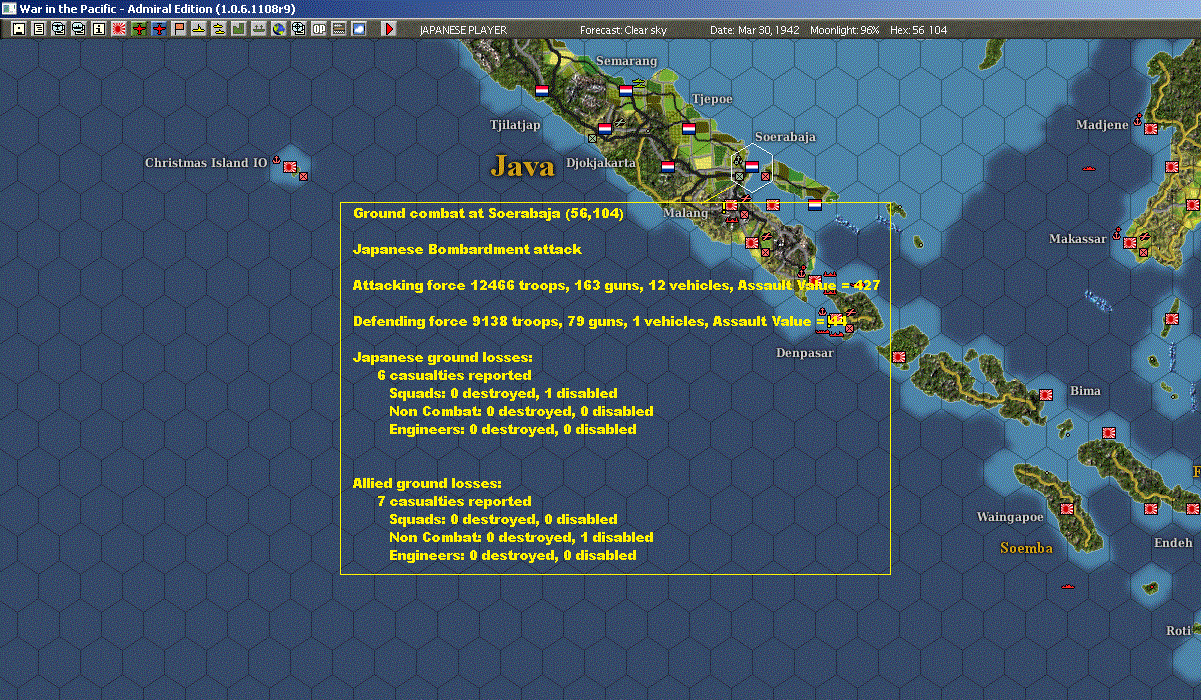
Task: Click the Hex: 56,104 status readout
Action: point(917,30)
